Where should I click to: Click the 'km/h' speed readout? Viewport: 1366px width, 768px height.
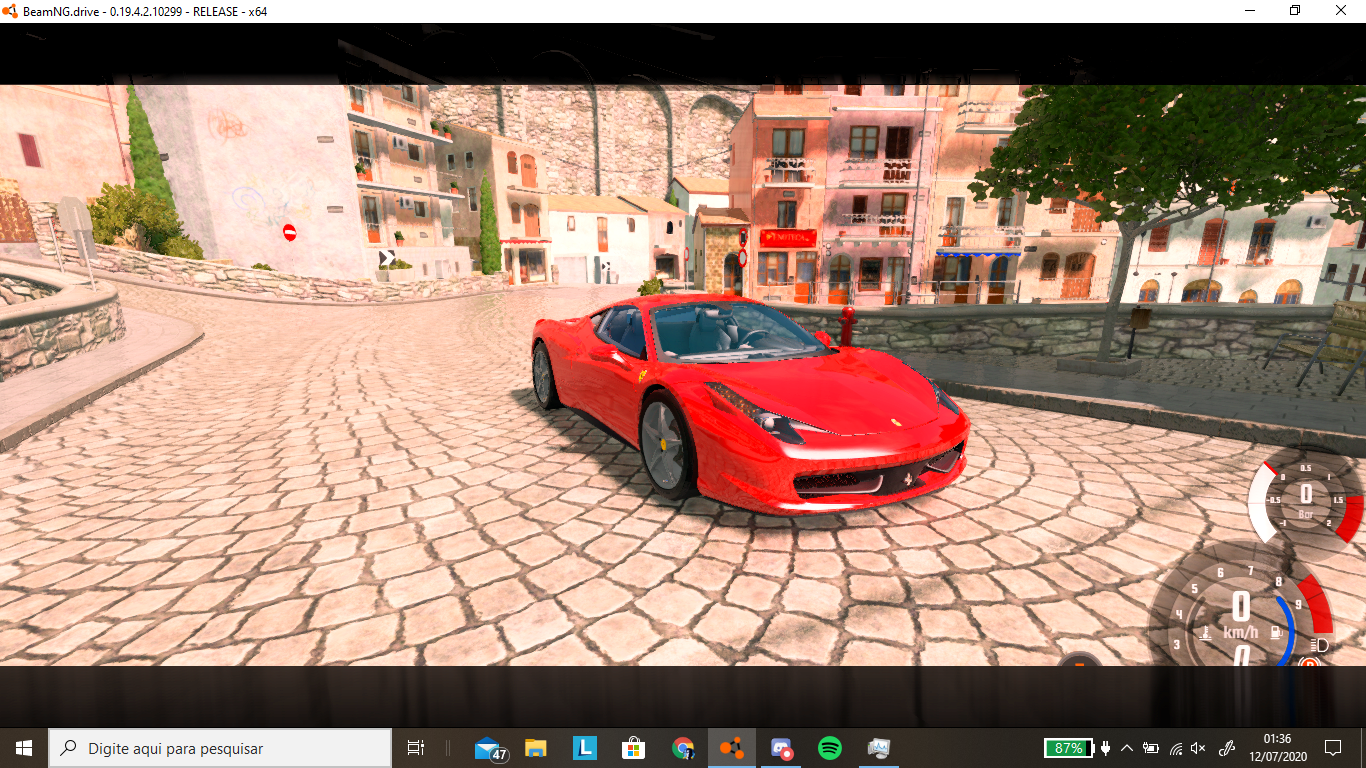1241,632
